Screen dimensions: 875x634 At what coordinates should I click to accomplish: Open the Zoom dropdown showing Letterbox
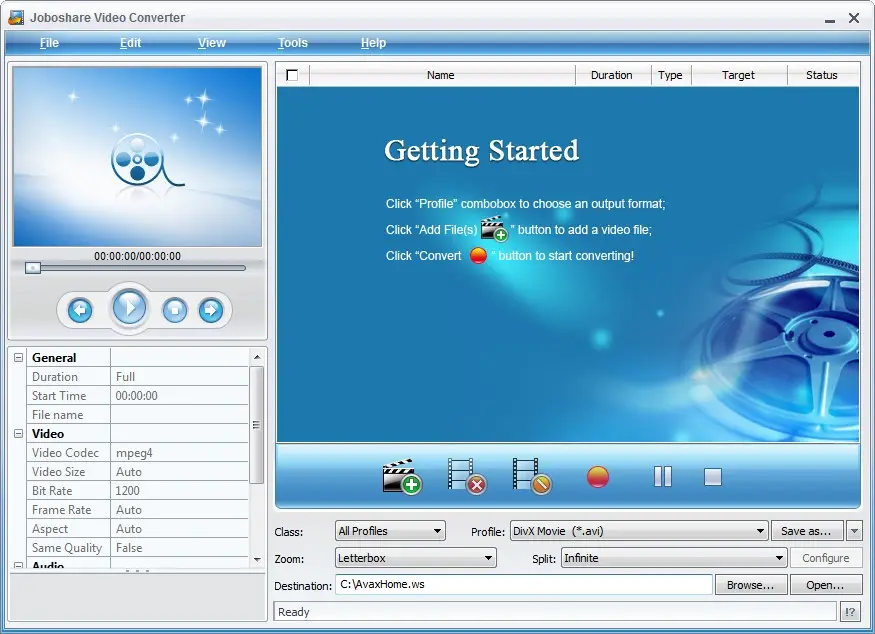[x=416, y=558]
